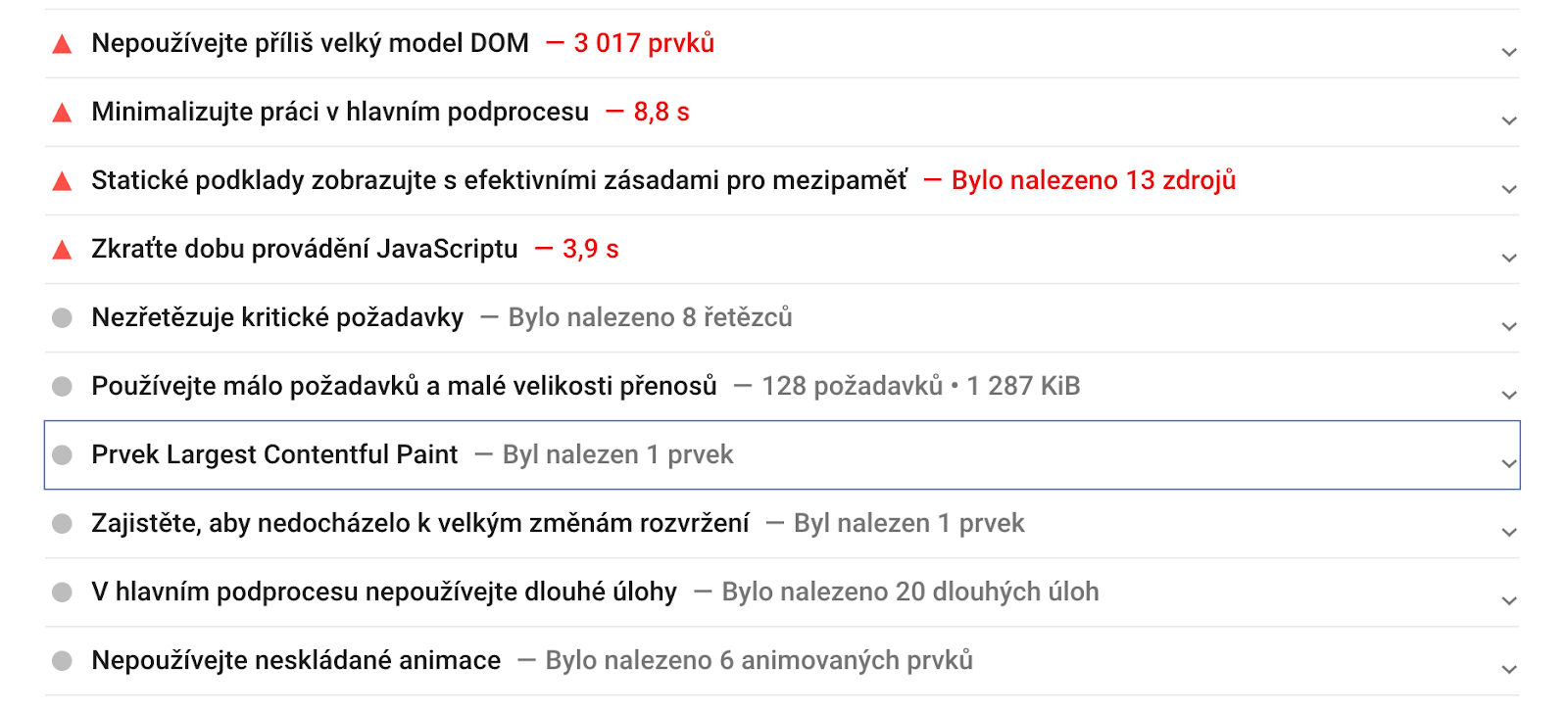
Task: Click 'Bylo nalezeno 6 animovaných prvků' text
Action: click(x=759, y=660)
